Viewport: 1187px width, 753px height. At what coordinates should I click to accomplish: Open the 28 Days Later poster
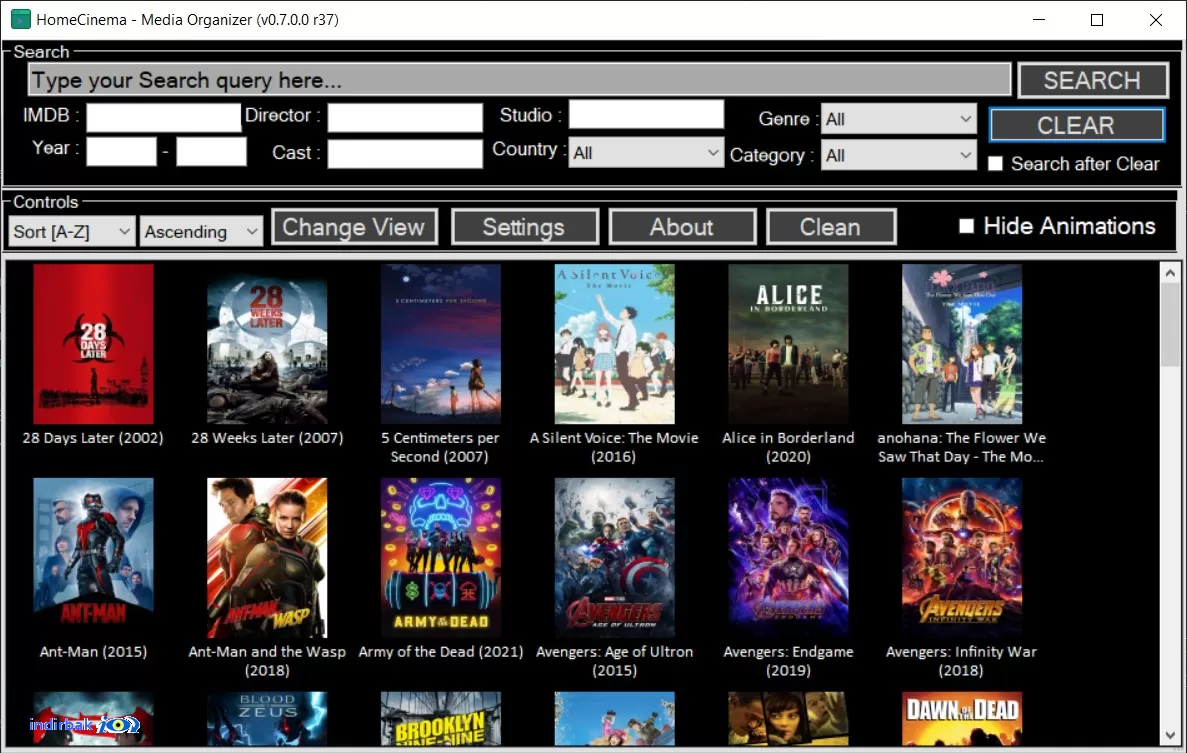point(93,344)
